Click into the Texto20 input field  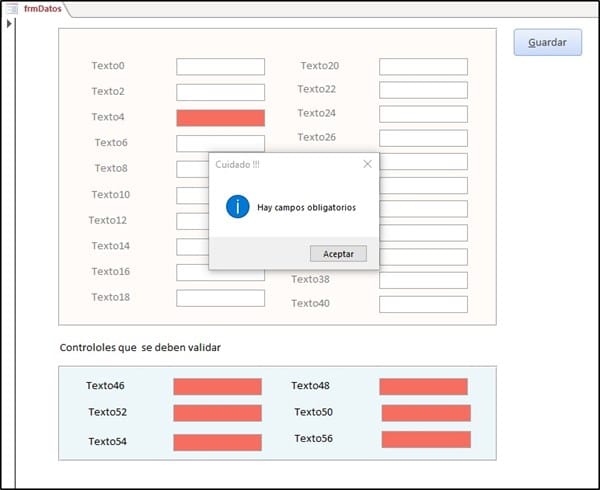tap(423, 67)
